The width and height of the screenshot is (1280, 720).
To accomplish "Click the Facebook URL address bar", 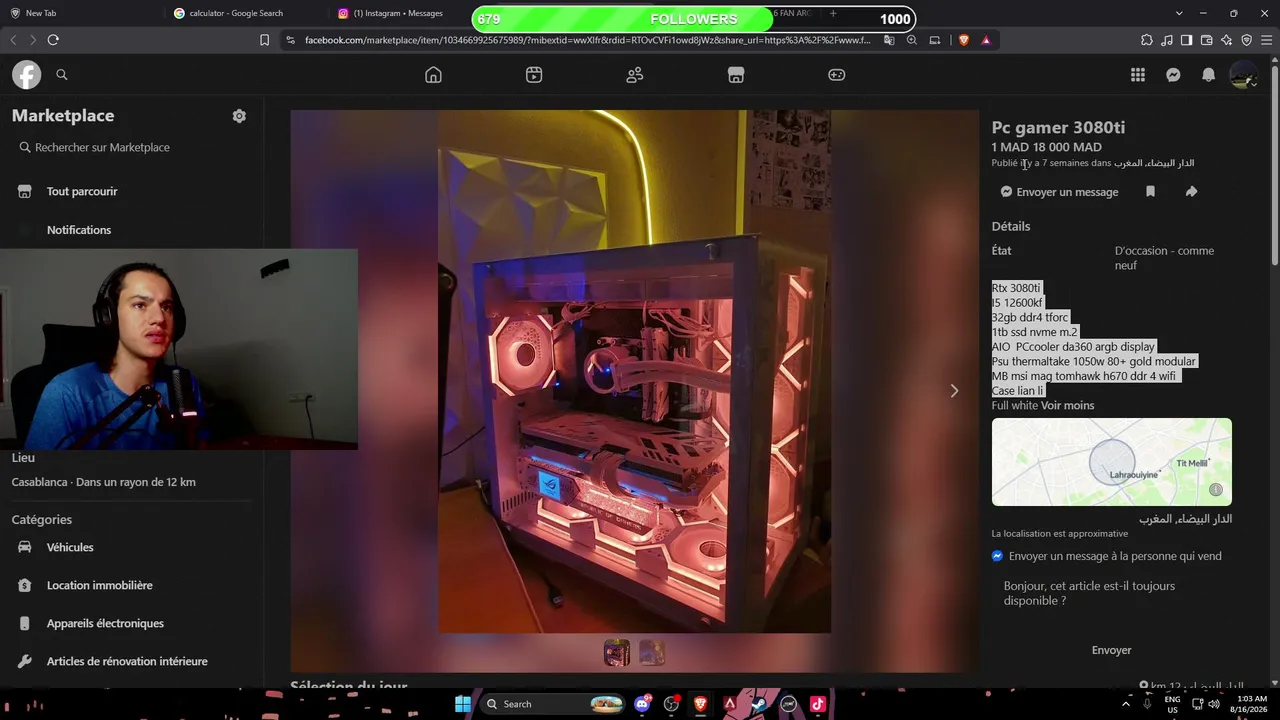I will coord(587,40).
